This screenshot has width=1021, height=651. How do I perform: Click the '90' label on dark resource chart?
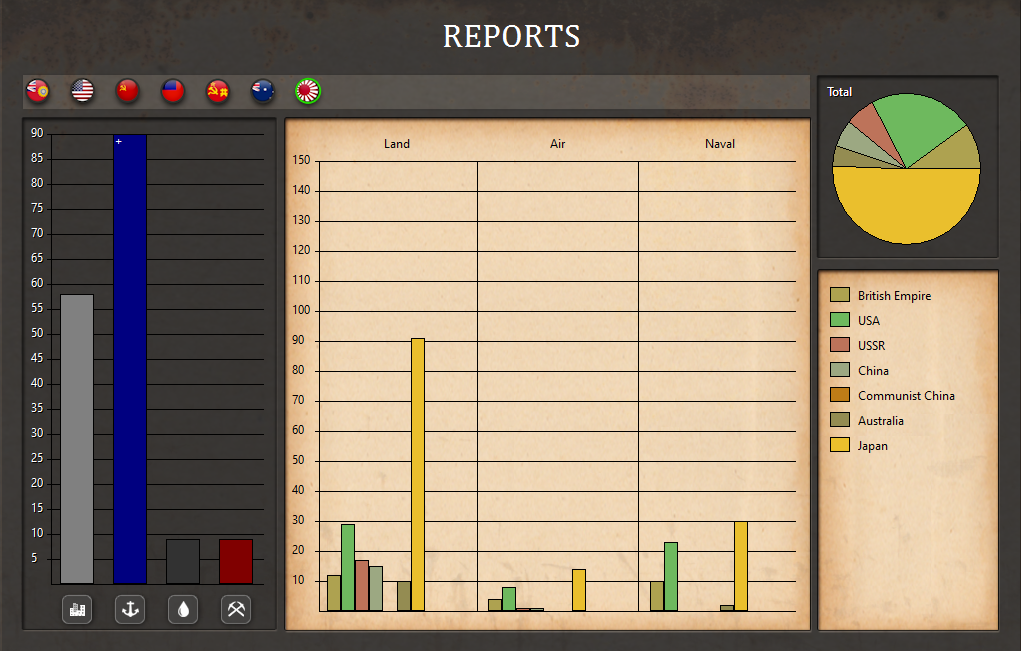pyautogui.click(x=37, y=133)
